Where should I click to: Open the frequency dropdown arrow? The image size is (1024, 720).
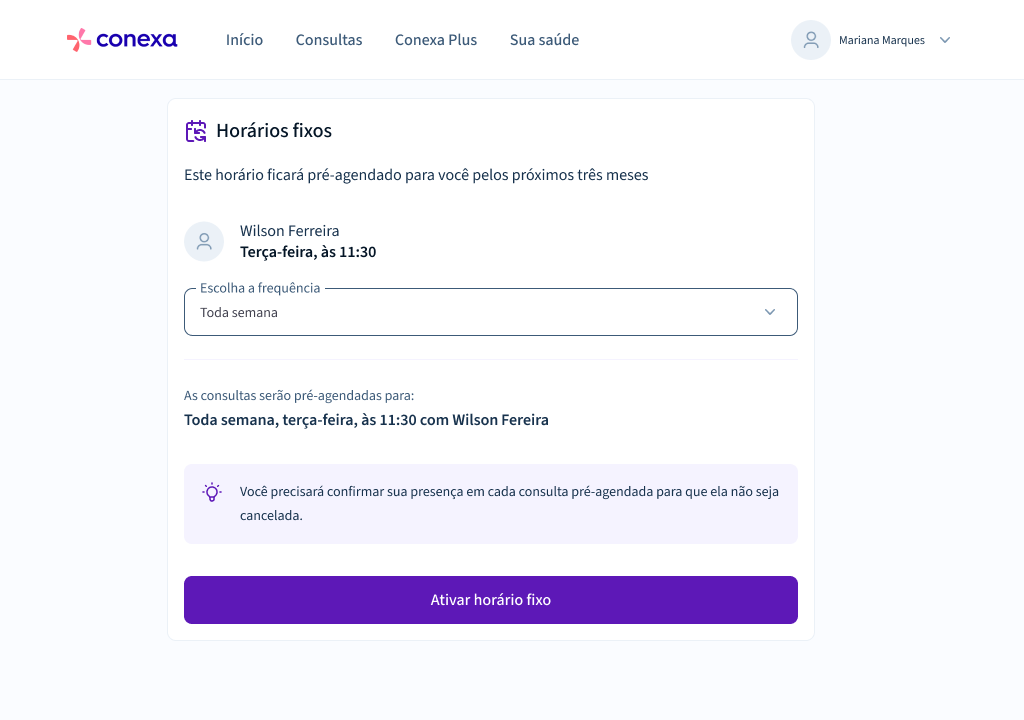pos(770,312)
